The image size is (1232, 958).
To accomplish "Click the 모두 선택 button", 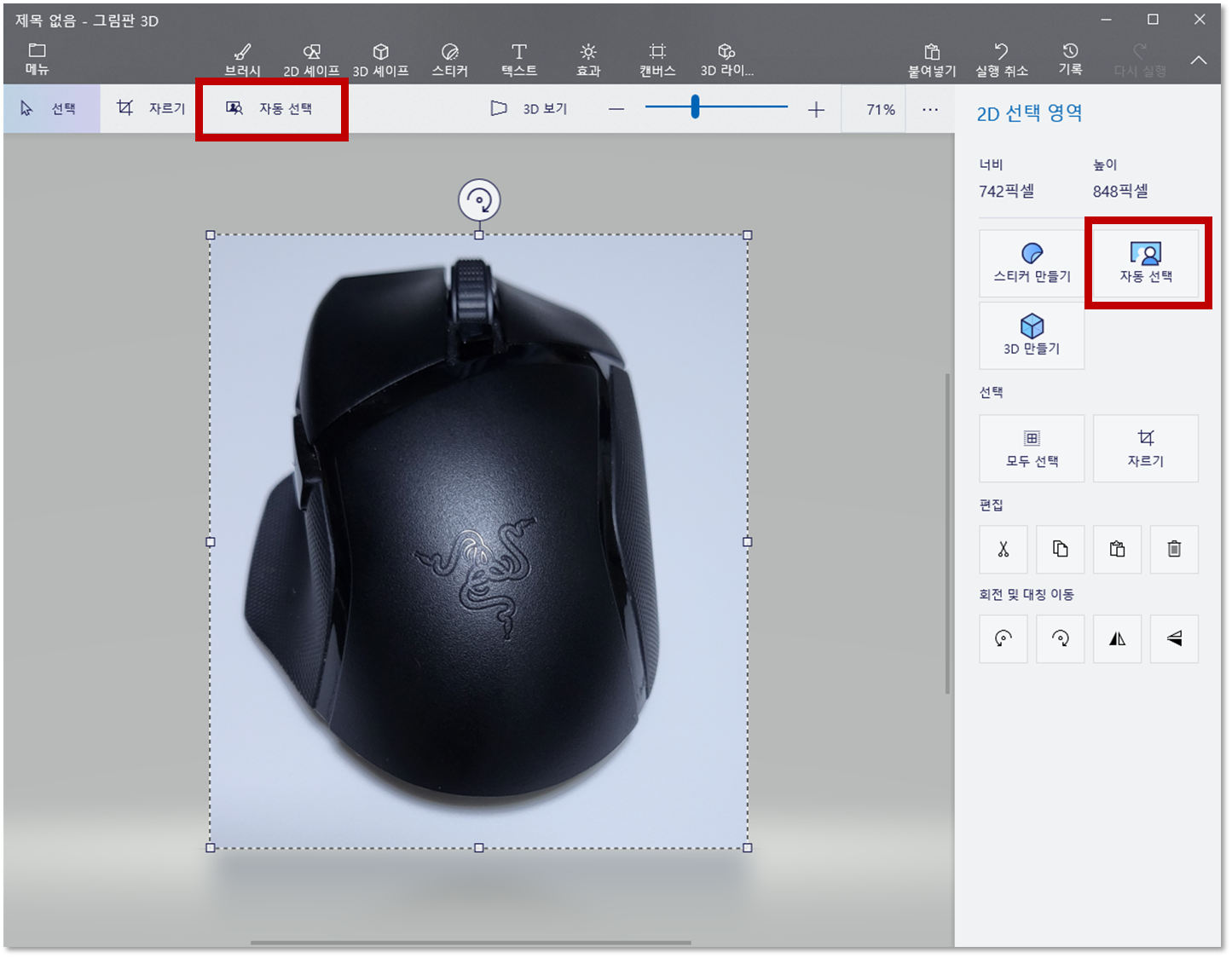I will [1032, 448].
